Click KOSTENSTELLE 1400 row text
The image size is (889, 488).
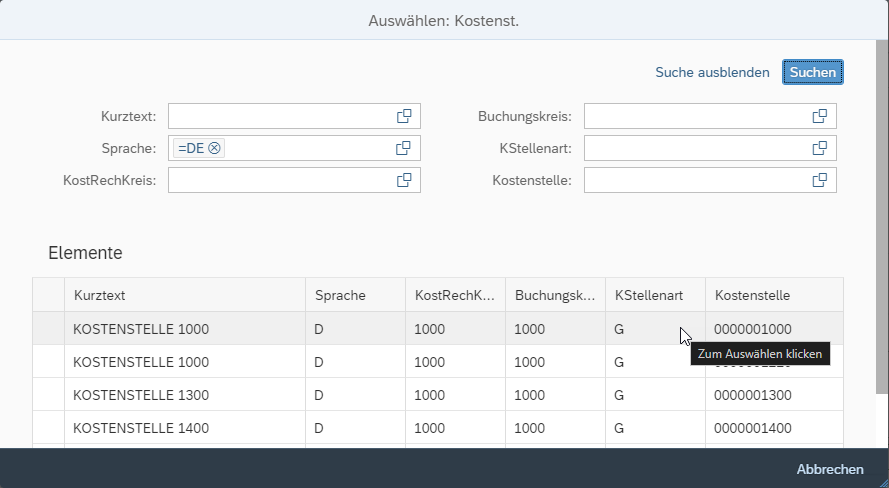(141, 428)
